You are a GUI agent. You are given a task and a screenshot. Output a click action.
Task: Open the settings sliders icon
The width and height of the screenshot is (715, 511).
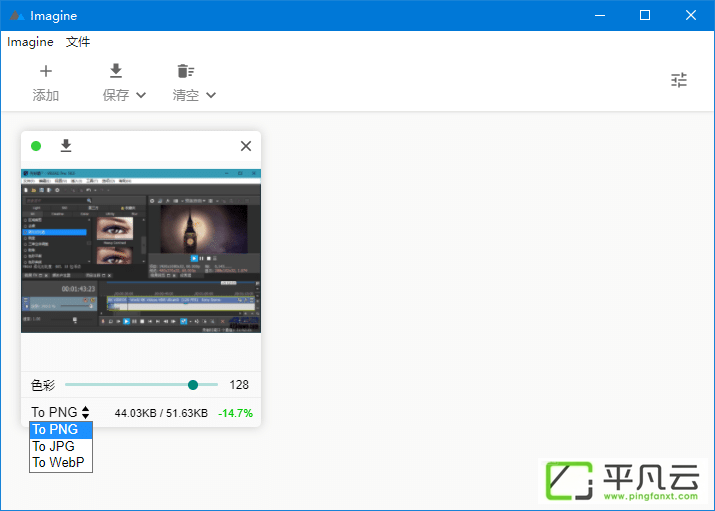click(x=679, y=80)
